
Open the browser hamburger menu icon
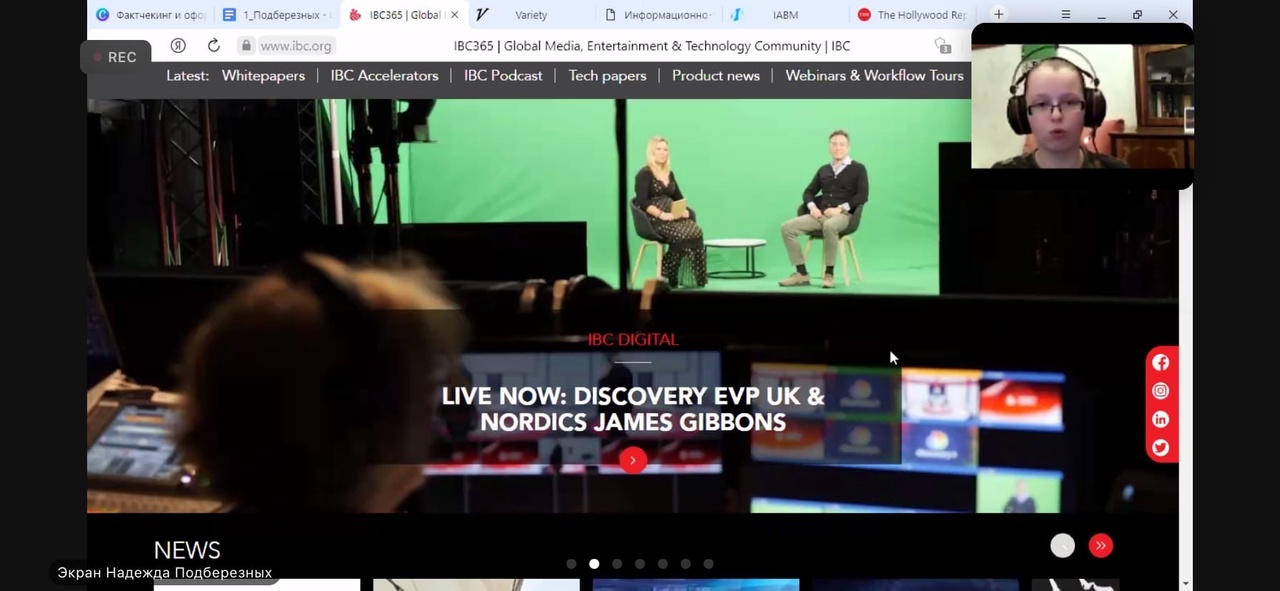[1066, 15]
